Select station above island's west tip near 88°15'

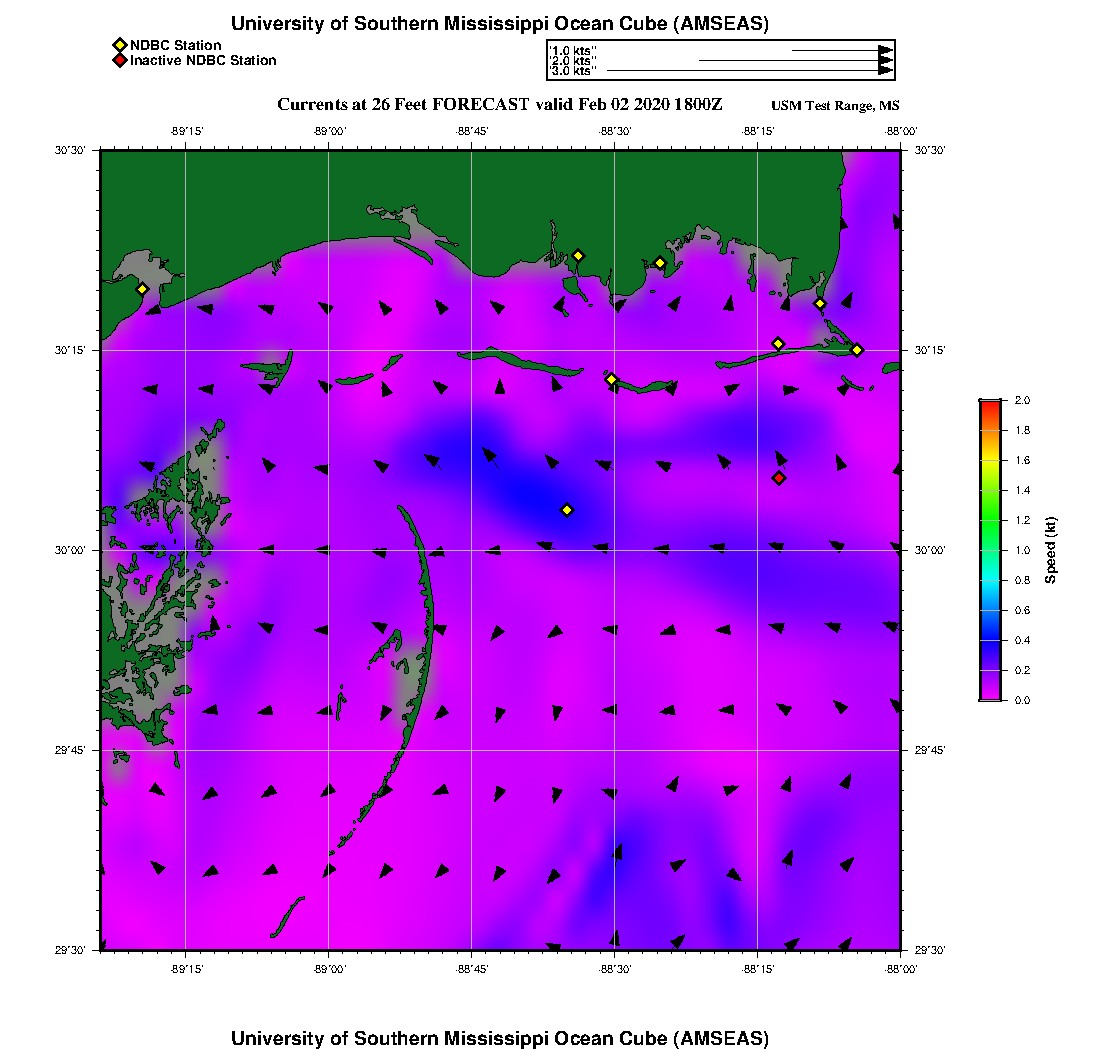click(778, 344)
